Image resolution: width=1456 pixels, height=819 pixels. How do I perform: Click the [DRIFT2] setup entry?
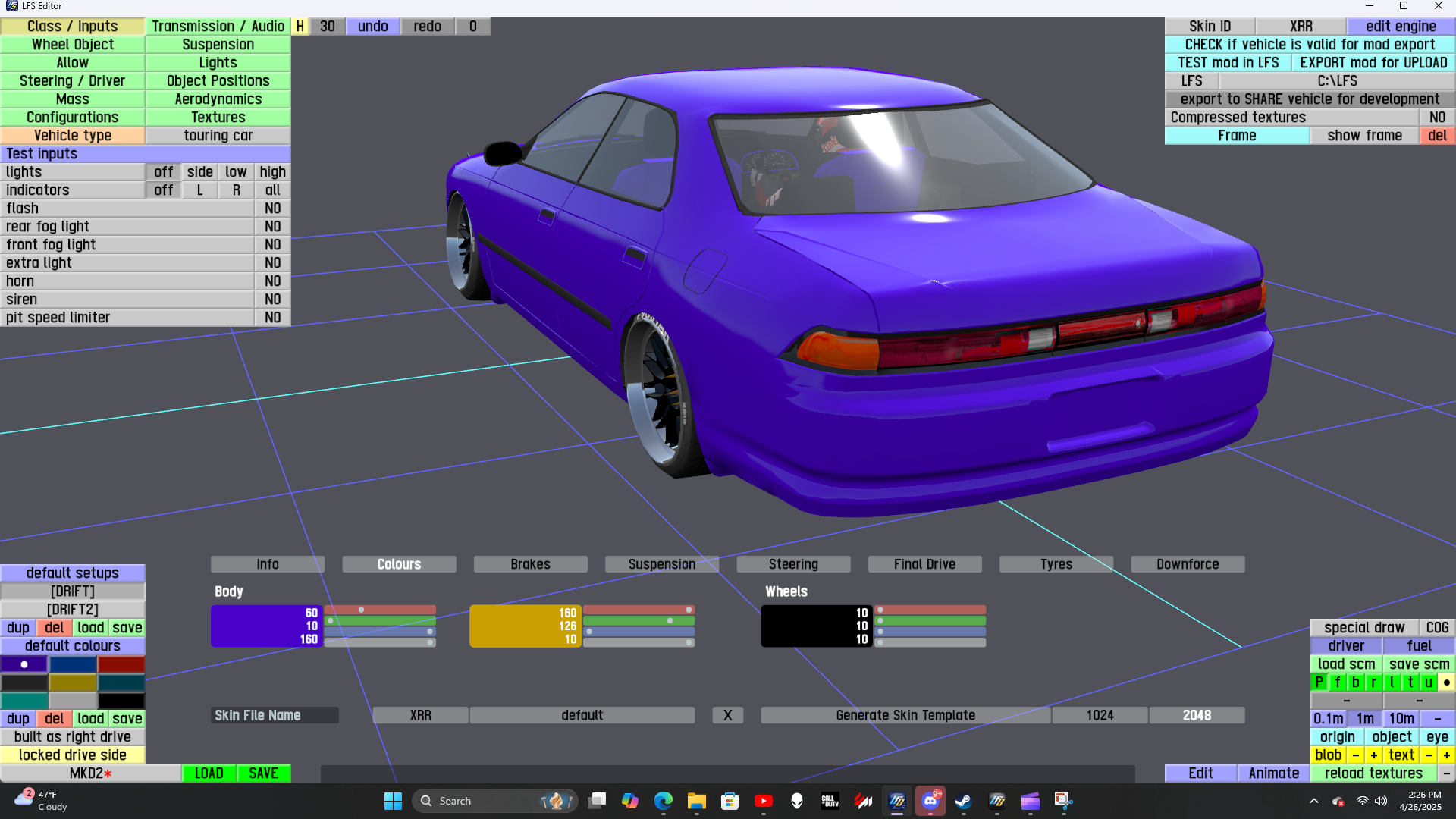(x=72, y=610)
